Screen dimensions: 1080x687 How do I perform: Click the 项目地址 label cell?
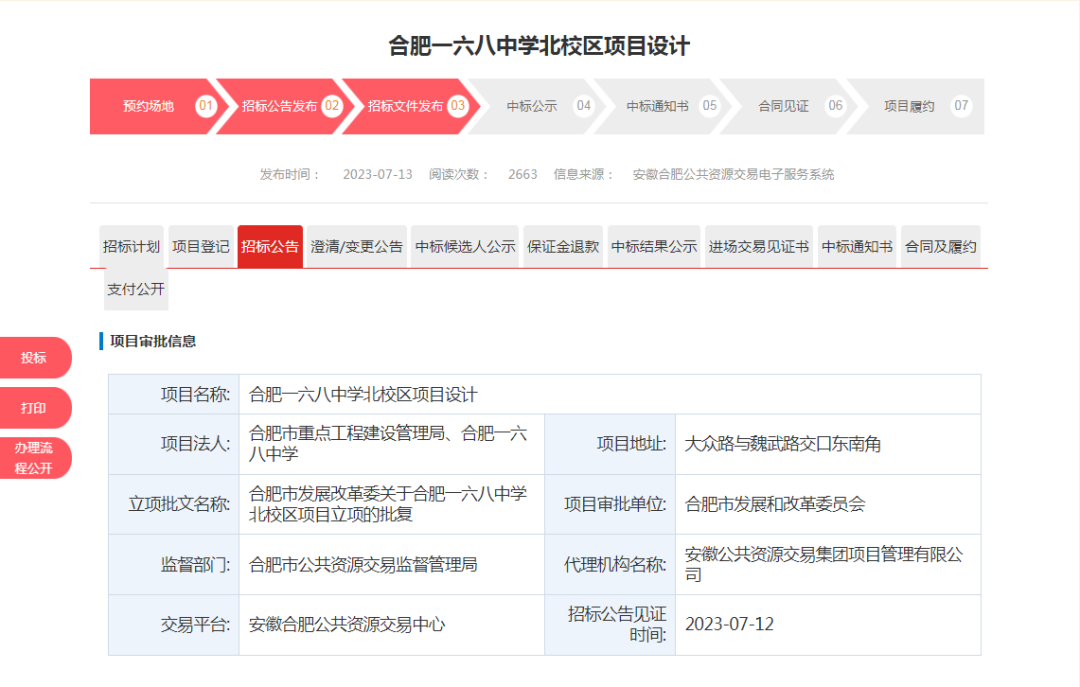[610, 444]
